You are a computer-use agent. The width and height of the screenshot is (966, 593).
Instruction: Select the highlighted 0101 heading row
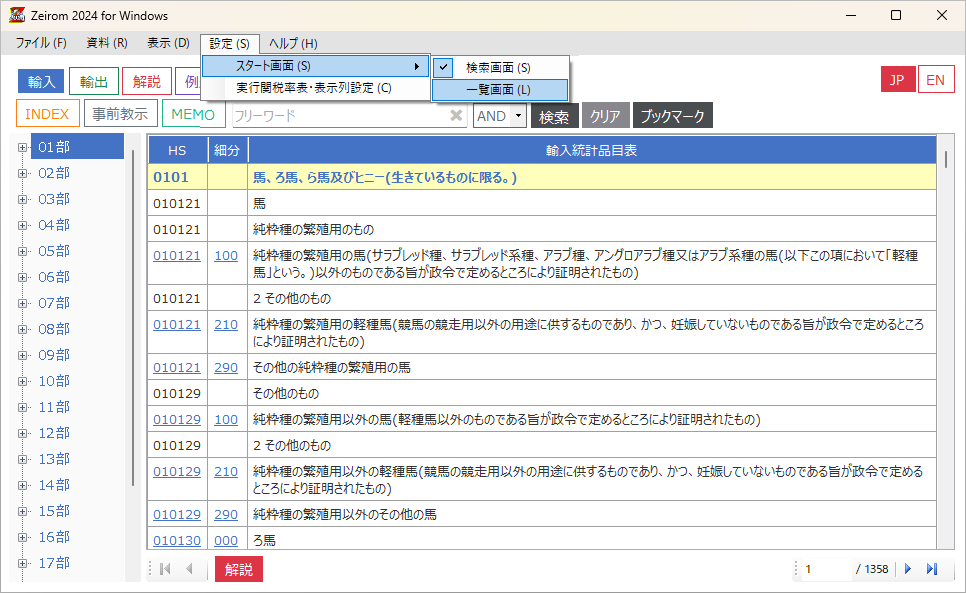click(542, 177)
